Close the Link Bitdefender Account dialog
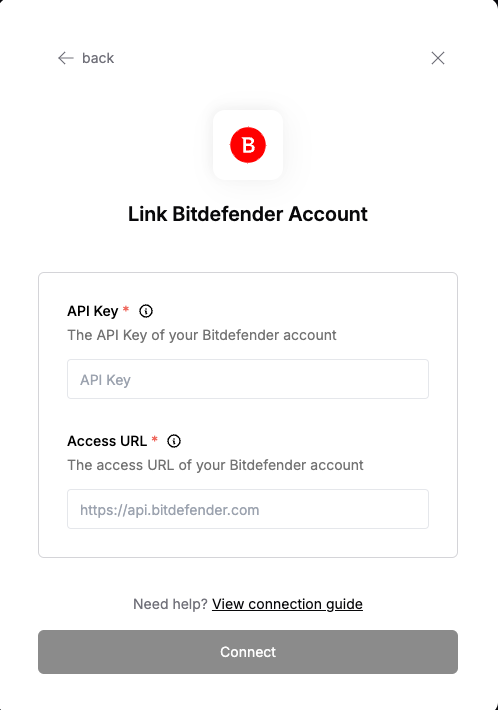The image size is (498, 710). [438, 58]
